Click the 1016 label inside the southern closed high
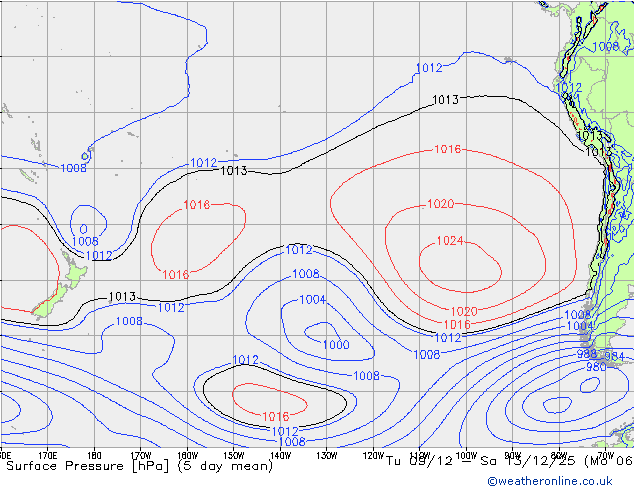This screenshot has width=634, height=490. coord(276,416)
